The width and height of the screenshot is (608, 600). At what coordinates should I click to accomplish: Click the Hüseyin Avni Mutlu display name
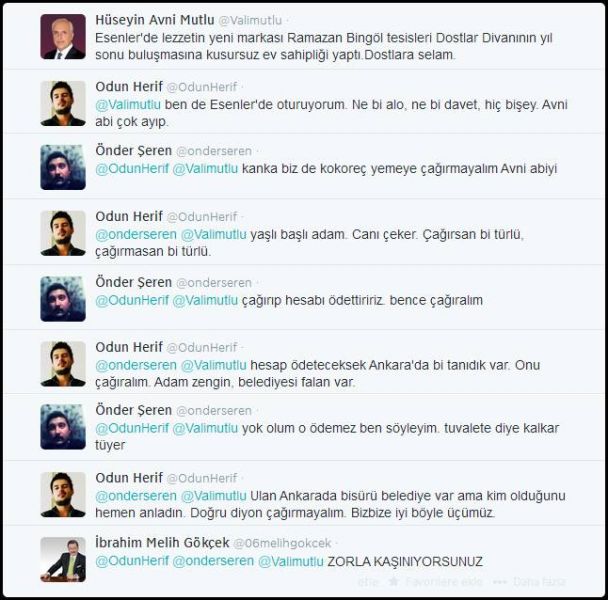[155, 20]
